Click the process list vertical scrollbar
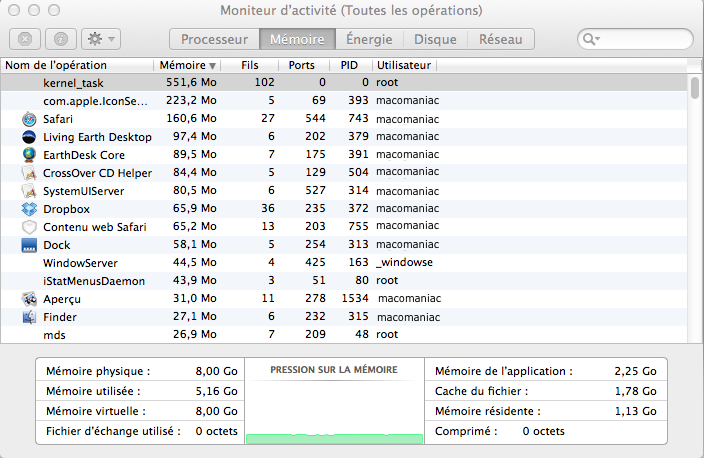704x458 pixels. tap(695, 88)
